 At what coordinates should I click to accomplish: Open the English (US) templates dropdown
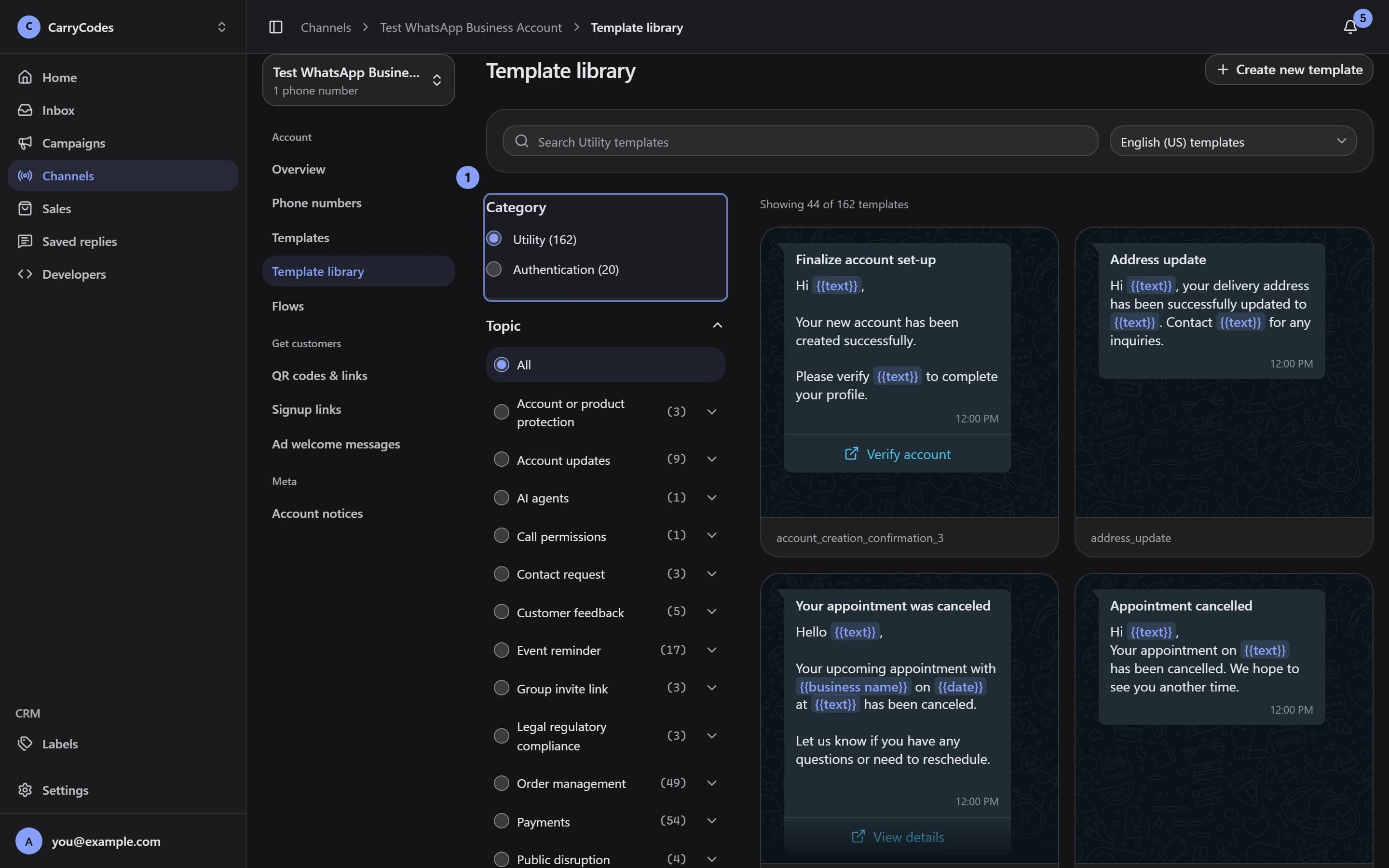pyautogui.click(x=1233, y=141)
